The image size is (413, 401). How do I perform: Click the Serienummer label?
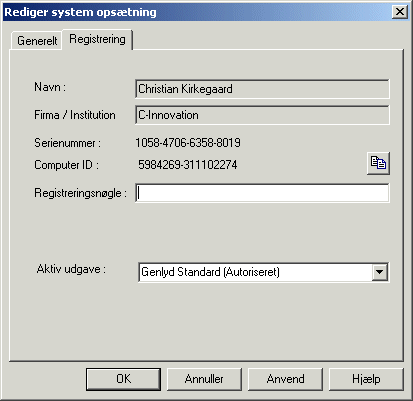pyautogui.click(x=67, y=143)
